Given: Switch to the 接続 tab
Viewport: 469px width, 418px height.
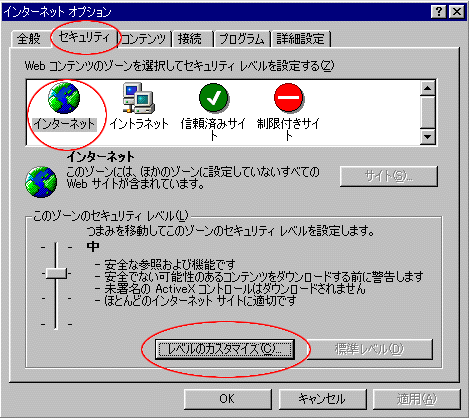Looking at the screenshot, I should click(x=190, y=39).
